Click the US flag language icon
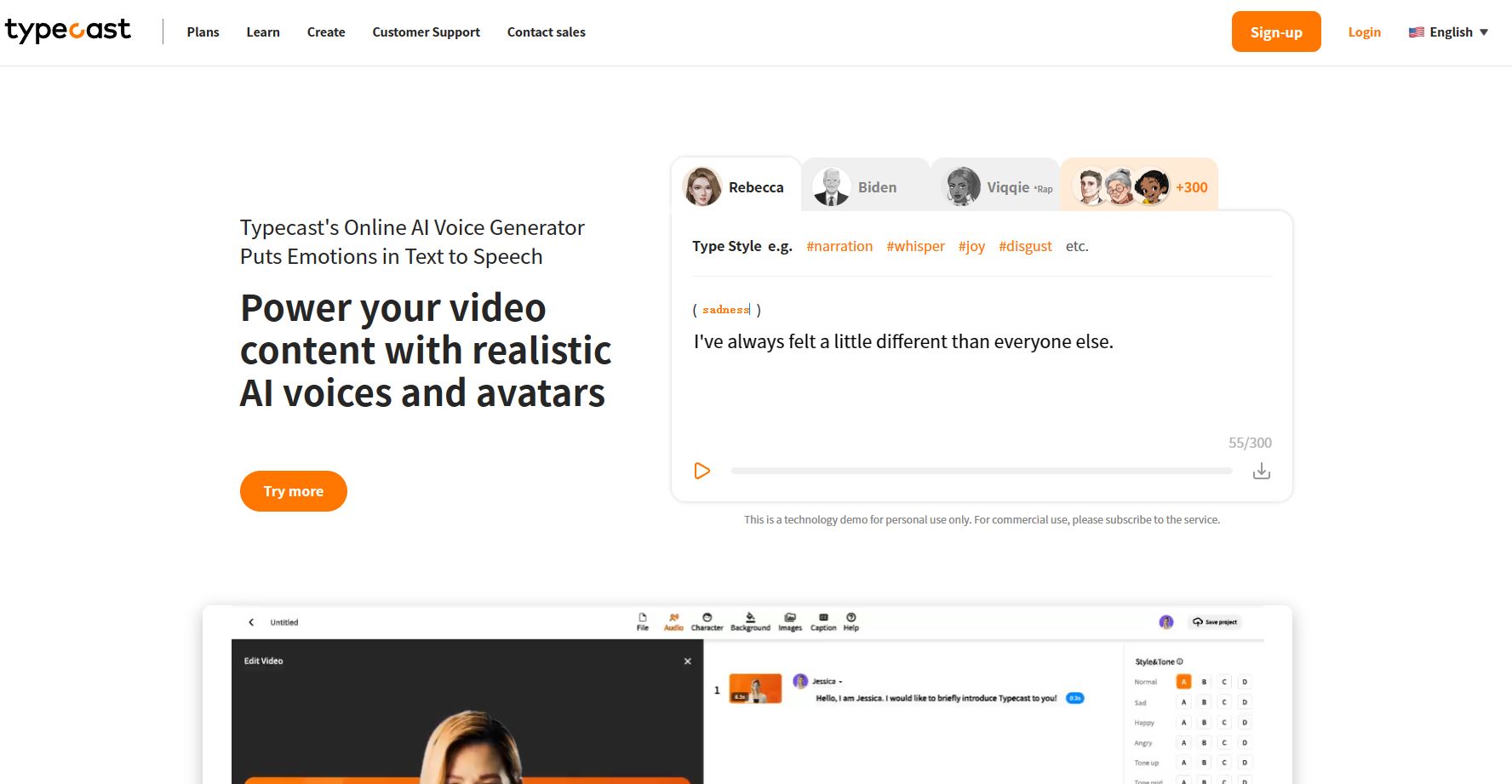1512x784 pixels. (1416, 32)
